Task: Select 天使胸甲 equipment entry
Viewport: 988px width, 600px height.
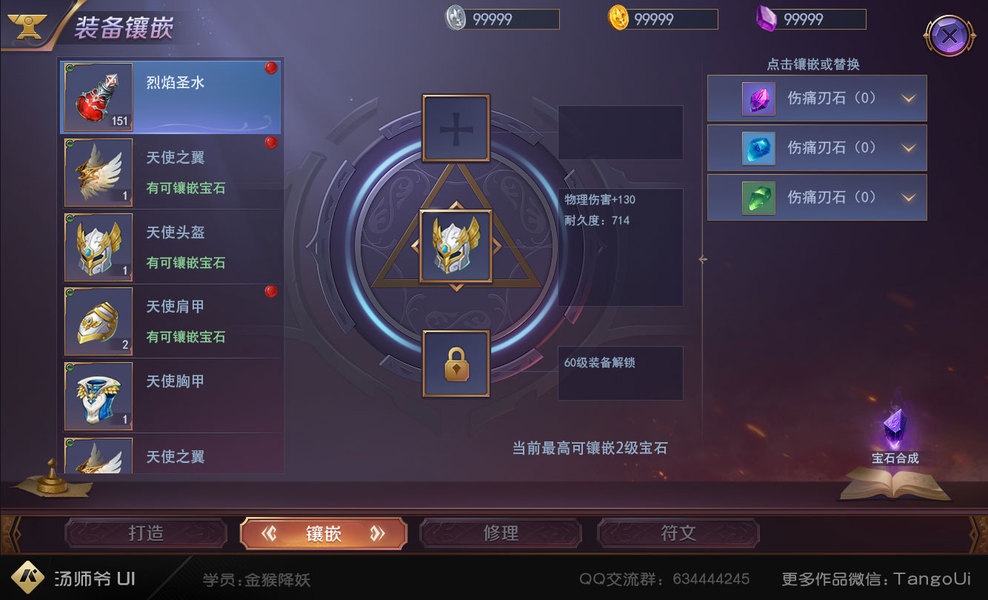Action: pos(171,396)
